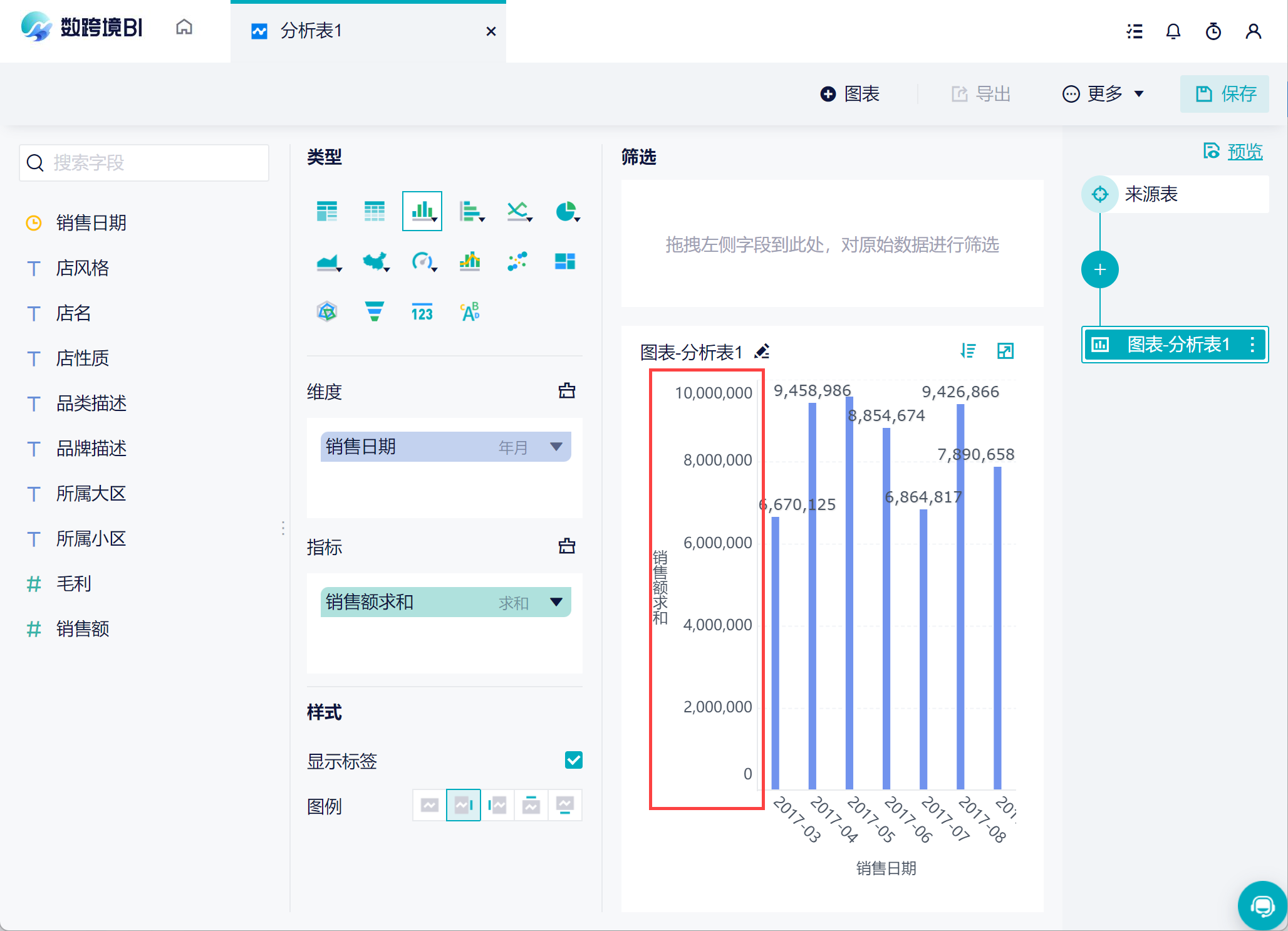This screenshot has height=931, width=1288.
Task: Clear dimension fields with eraser icon
Action: tap(566, 391)
